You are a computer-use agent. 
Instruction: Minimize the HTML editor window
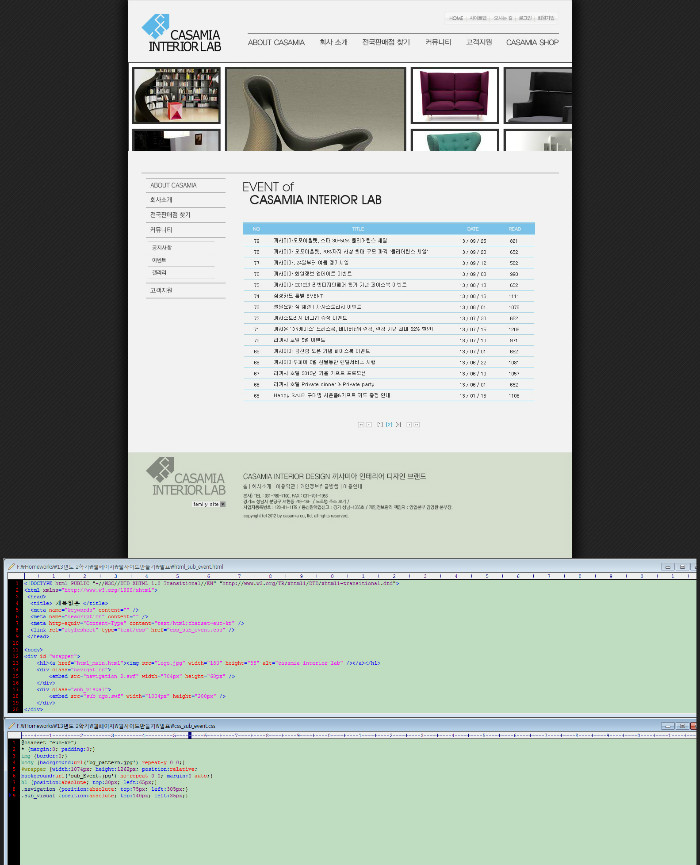667,566
